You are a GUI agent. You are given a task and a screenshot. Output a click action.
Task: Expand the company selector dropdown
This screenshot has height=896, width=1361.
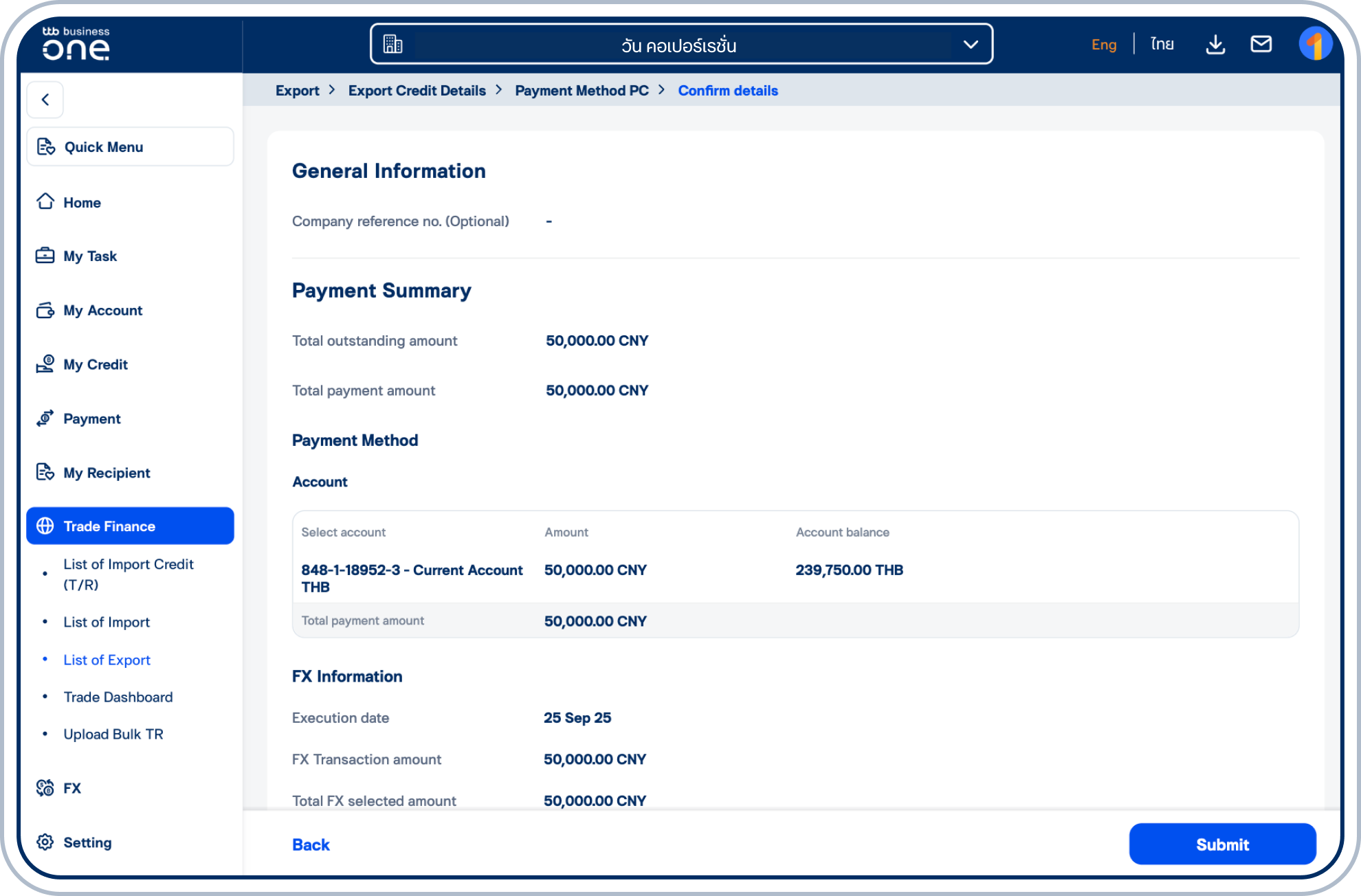coord(970,45)
